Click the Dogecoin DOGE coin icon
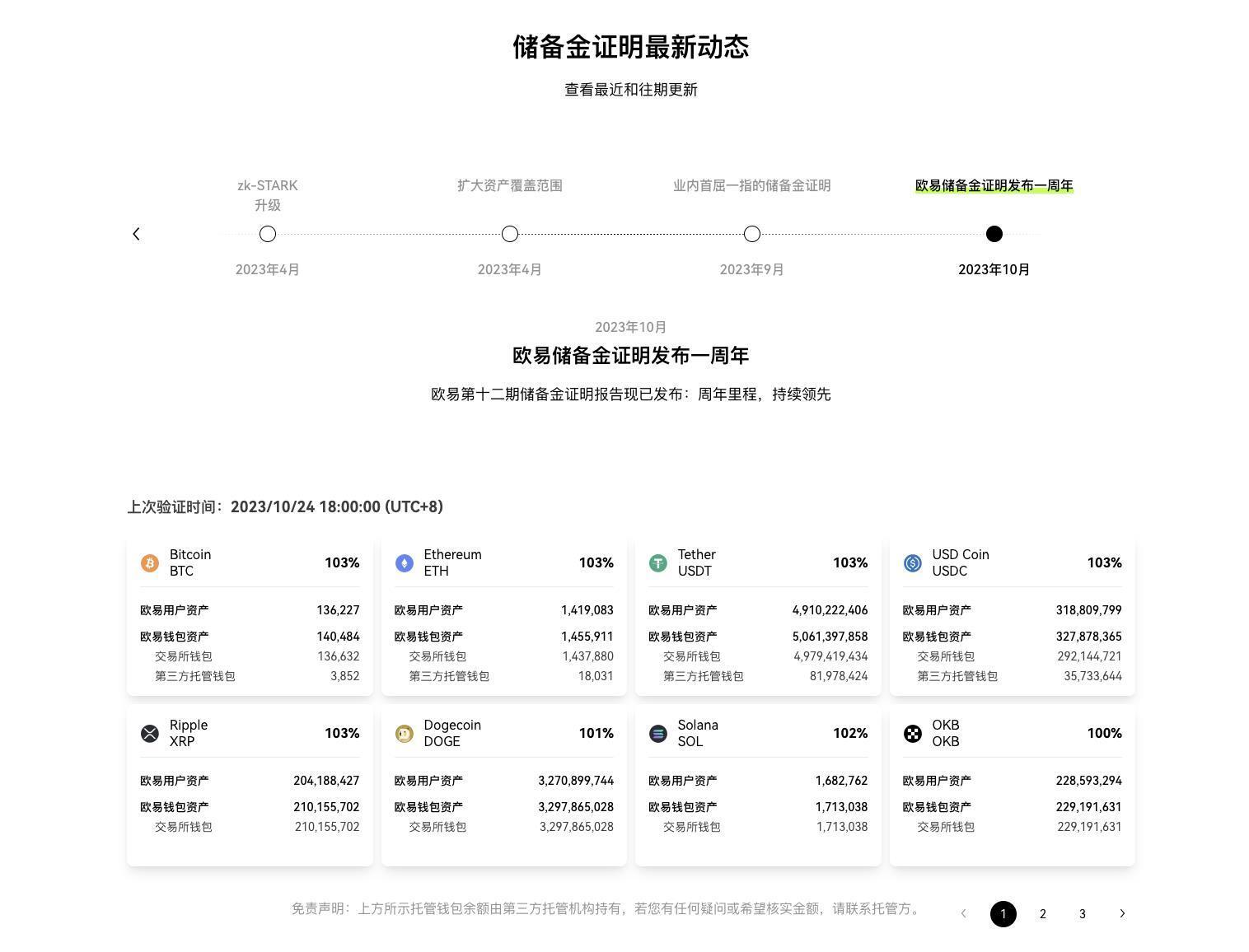Image resolution: width=1249 pixels, height=952 pixels. click(404, 734)
